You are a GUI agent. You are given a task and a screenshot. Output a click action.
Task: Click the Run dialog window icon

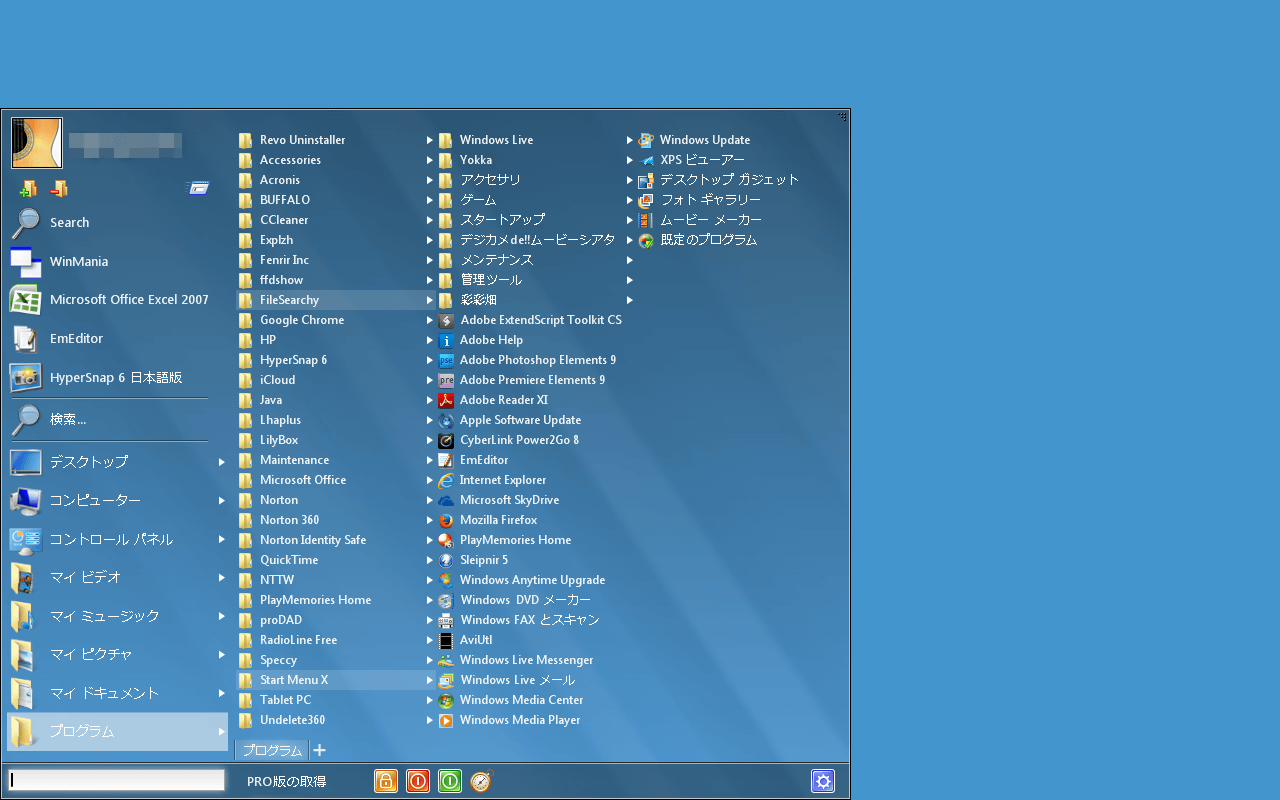198,188
